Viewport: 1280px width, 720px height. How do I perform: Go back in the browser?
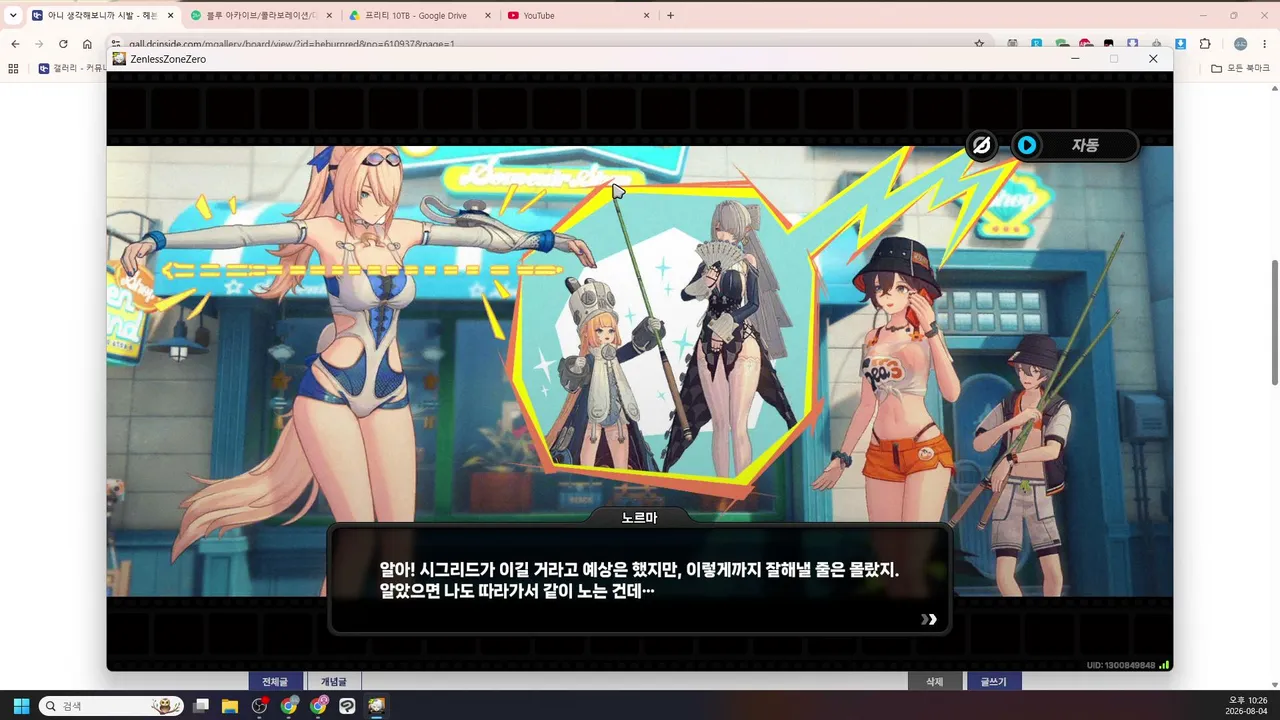point(15,44)
